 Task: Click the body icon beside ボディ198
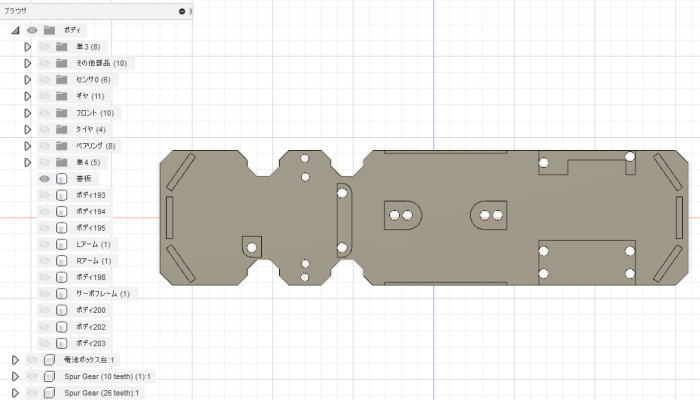click(x=62, y=277)
